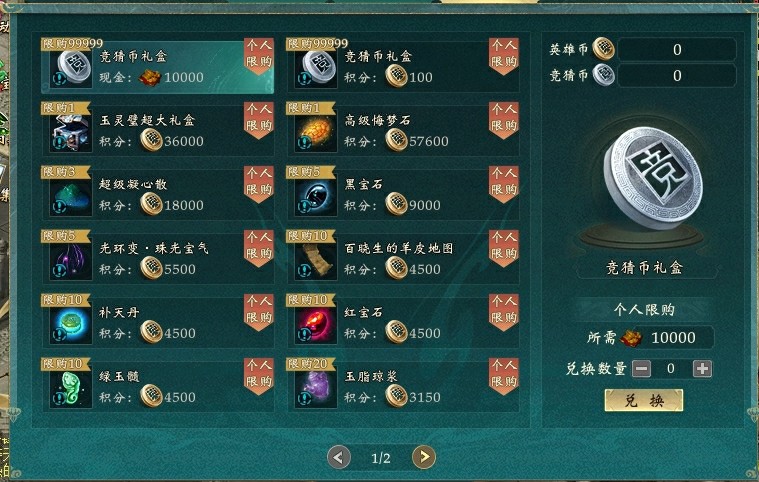The height and width of the screenshot is (482, 759).
Task: Select 竞猜币礼盒 costing 10000 现金
Action: pos(158,66)
